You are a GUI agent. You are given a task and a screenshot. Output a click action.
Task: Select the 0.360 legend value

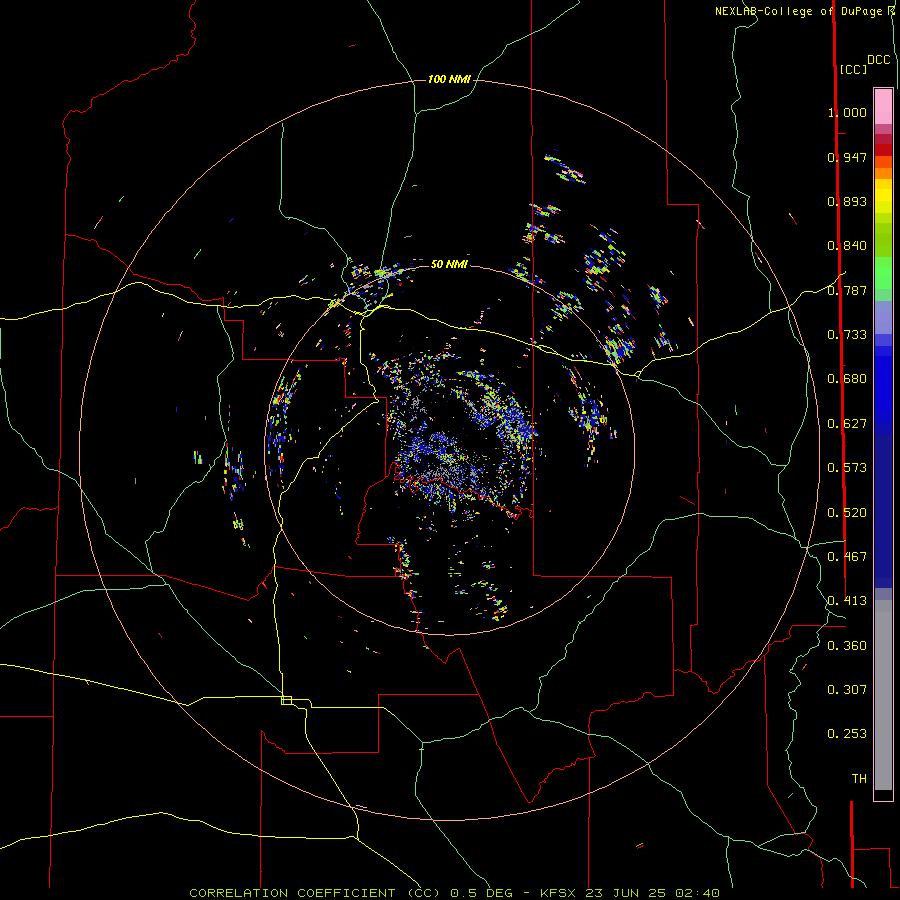847,646
